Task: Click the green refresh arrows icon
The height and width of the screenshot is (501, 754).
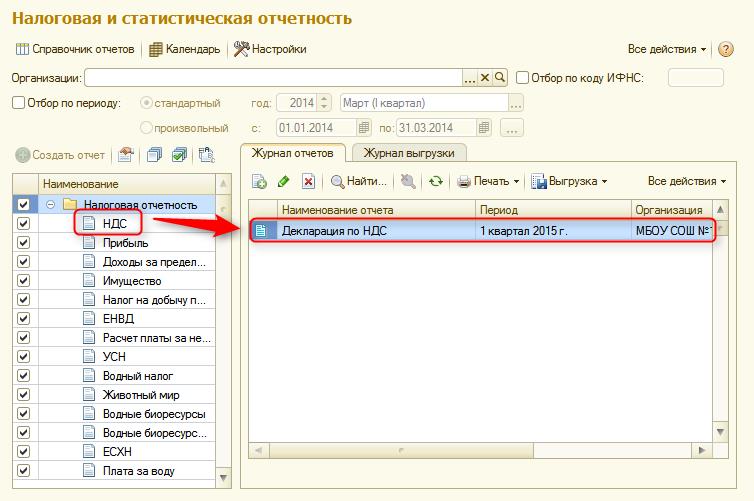Action: (x=436, y=181)
